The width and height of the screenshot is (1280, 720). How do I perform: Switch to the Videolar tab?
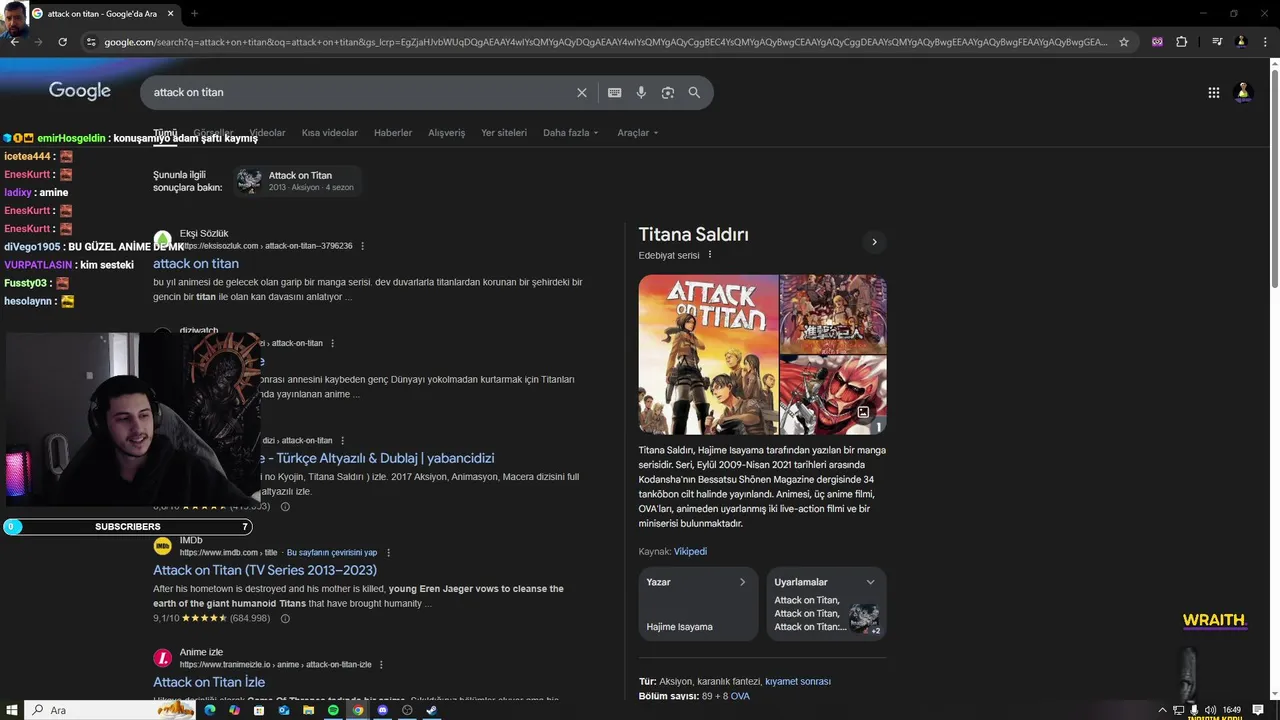[267, 133]
